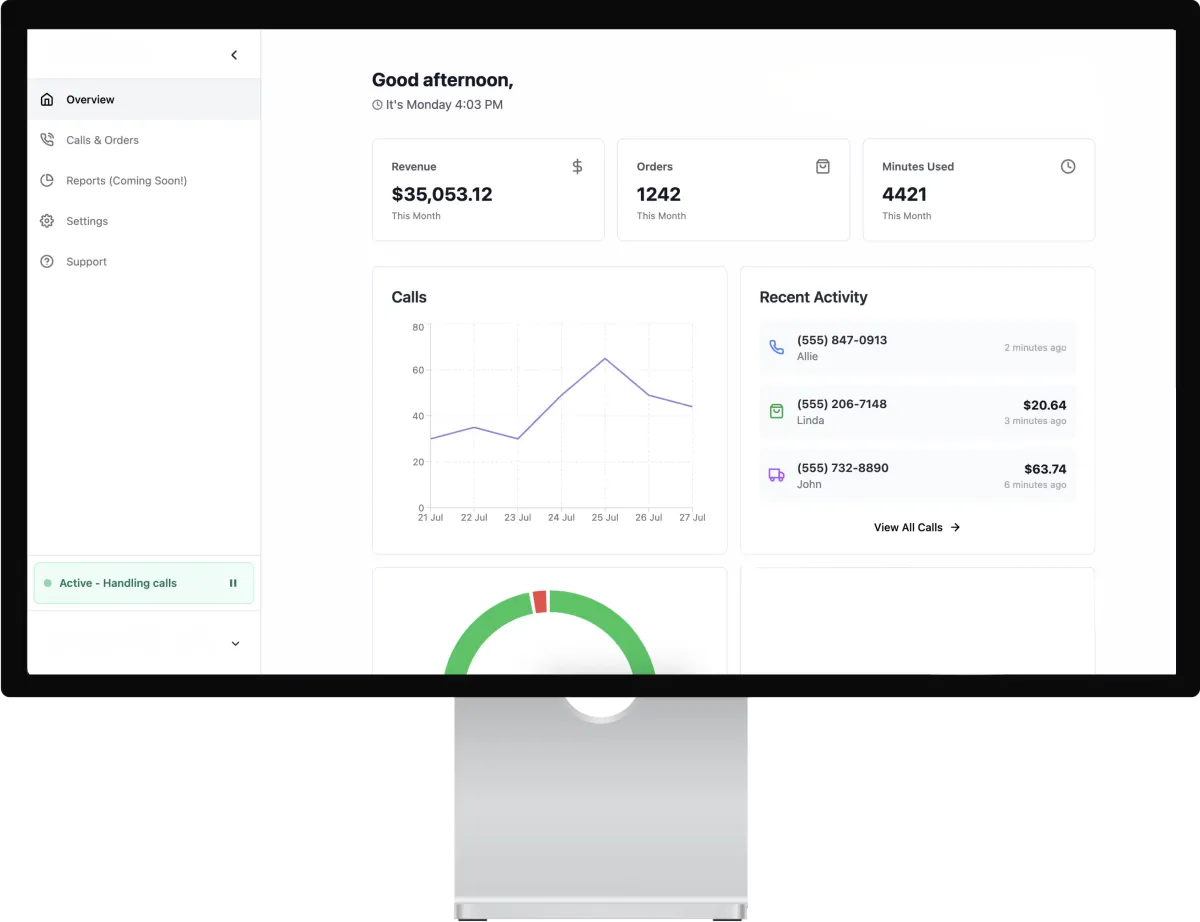Click the 3 minutes ago timestamp

[1035, 421]
